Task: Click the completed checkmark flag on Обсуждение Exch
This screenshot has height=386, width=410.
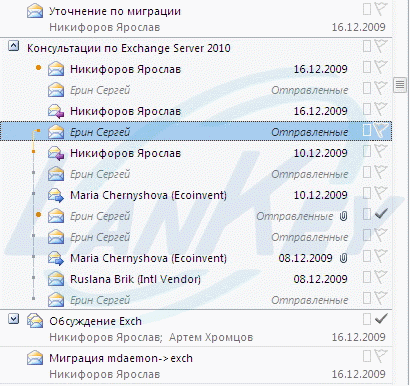Action: click(x=381, y=319)
